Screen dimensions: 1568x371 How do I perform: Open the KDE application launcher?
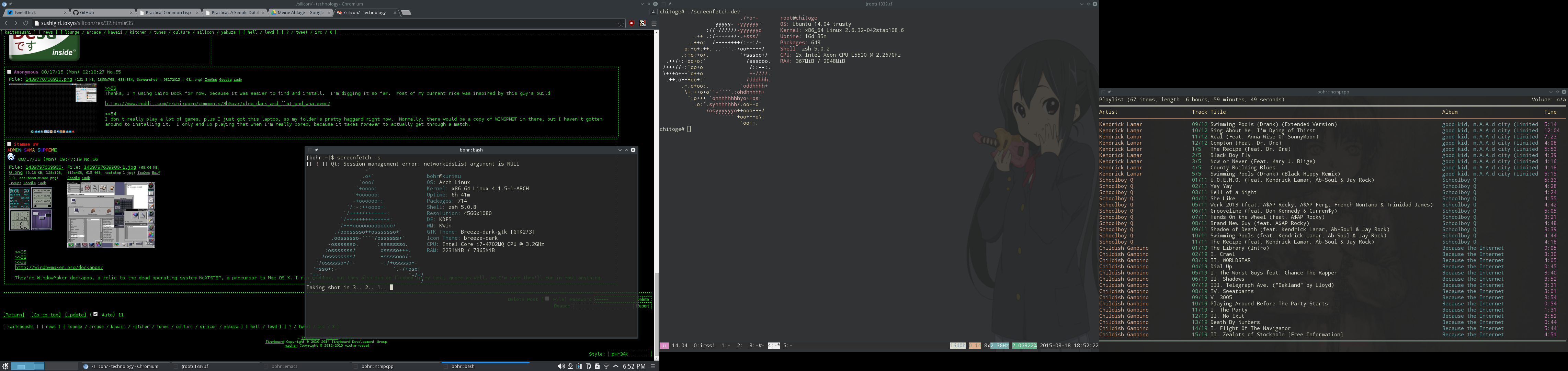(5, 366)
